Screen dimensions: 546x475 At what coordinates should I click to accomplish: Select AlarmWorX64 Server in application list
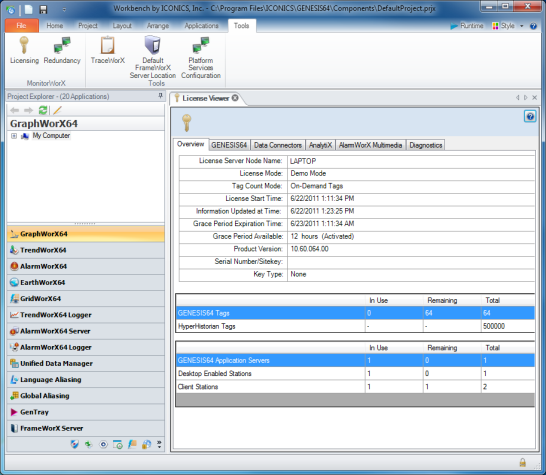[86, 331]
